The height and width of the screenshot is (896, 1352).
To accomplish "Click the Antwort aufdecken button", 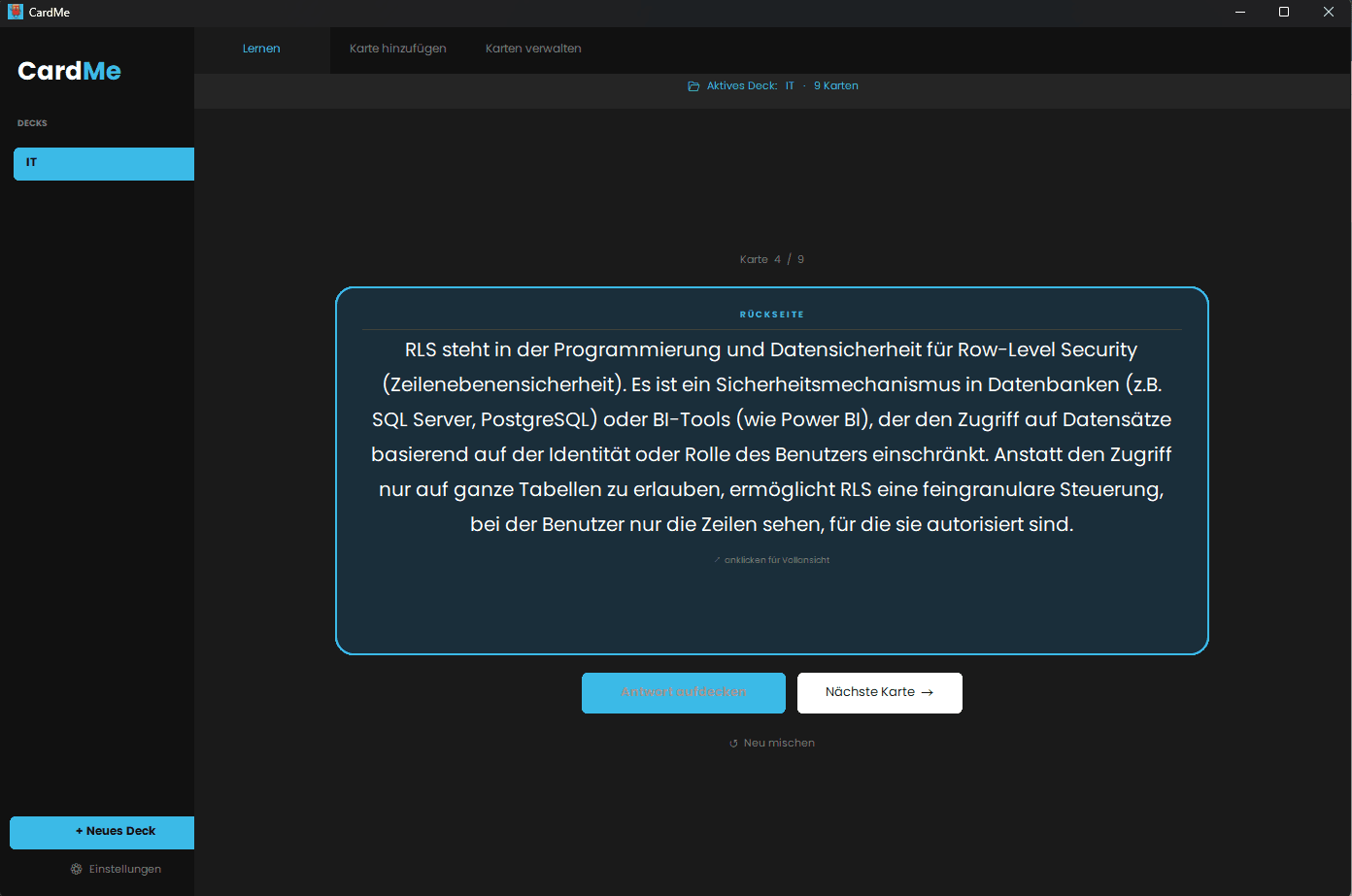I will click(x=683, y=692).
